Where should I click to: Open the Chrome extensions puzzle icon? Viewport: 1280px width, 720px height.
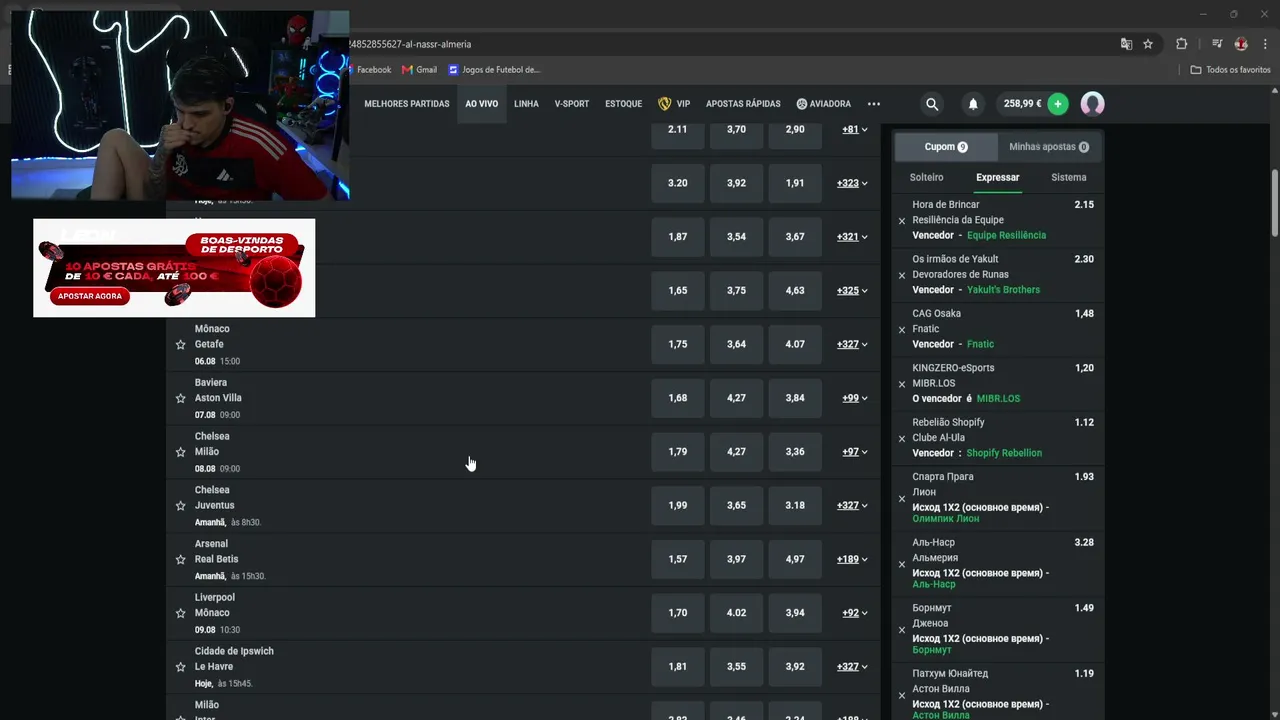click(1182, 44)
